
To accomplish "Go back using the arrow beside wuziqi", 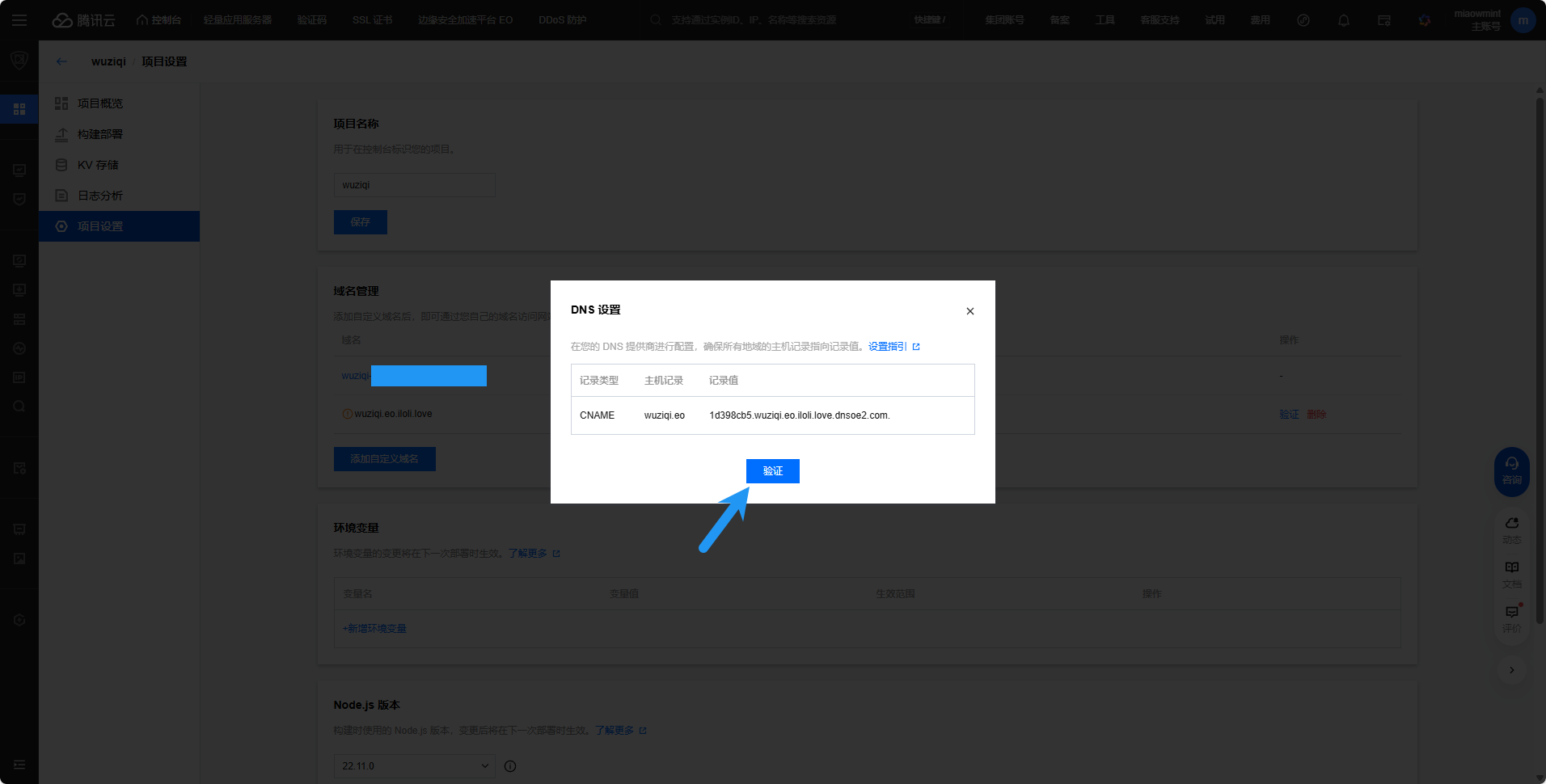I will (x=61, y=61).
